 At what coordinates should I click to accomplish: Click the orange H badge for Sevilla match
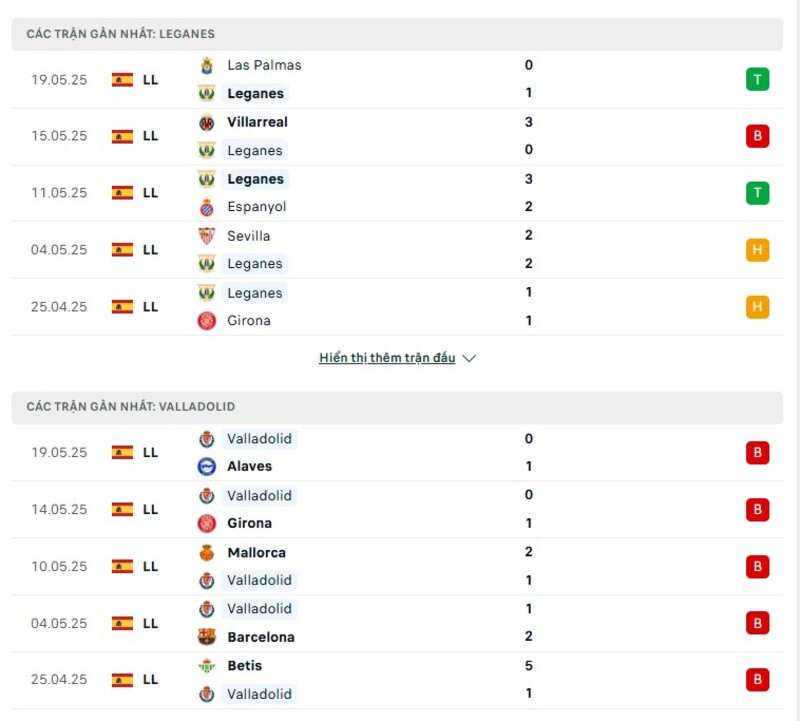pyautogui.click(x=757, y=250)
